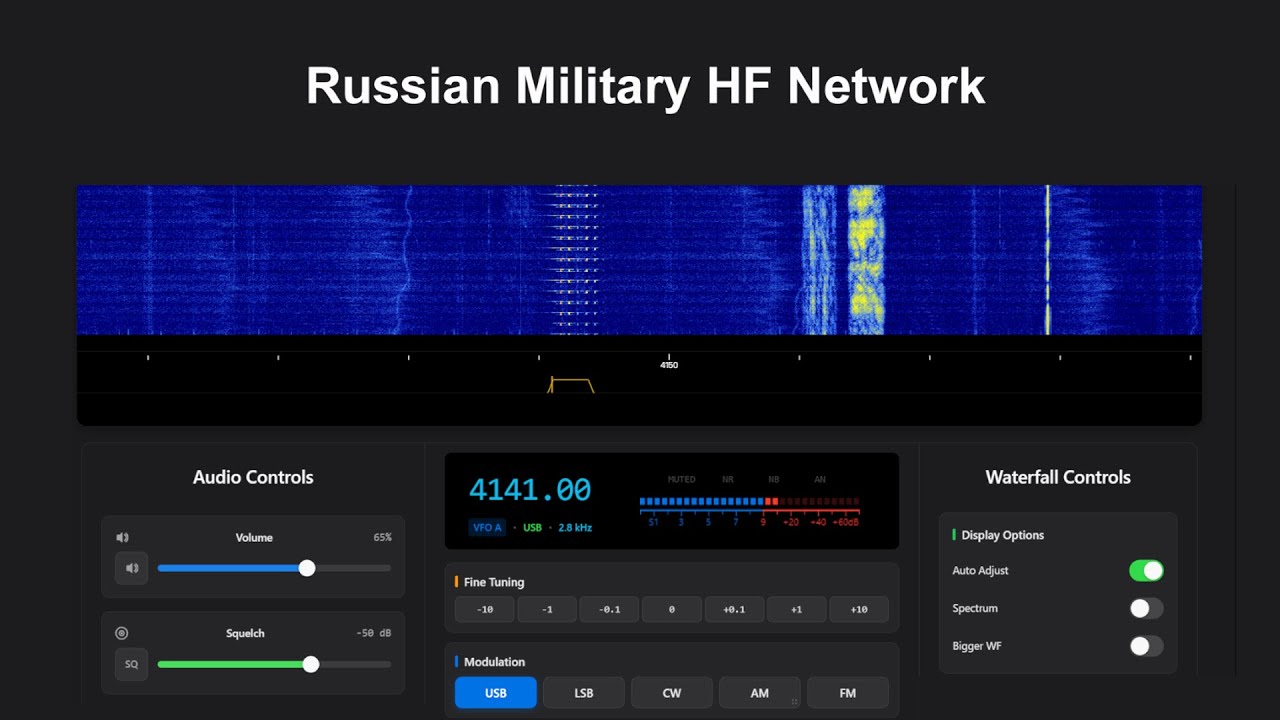The width and height of the screenshot is (1280, 720).
Task: Switch modulation to FM
Action: coord(848,693)
